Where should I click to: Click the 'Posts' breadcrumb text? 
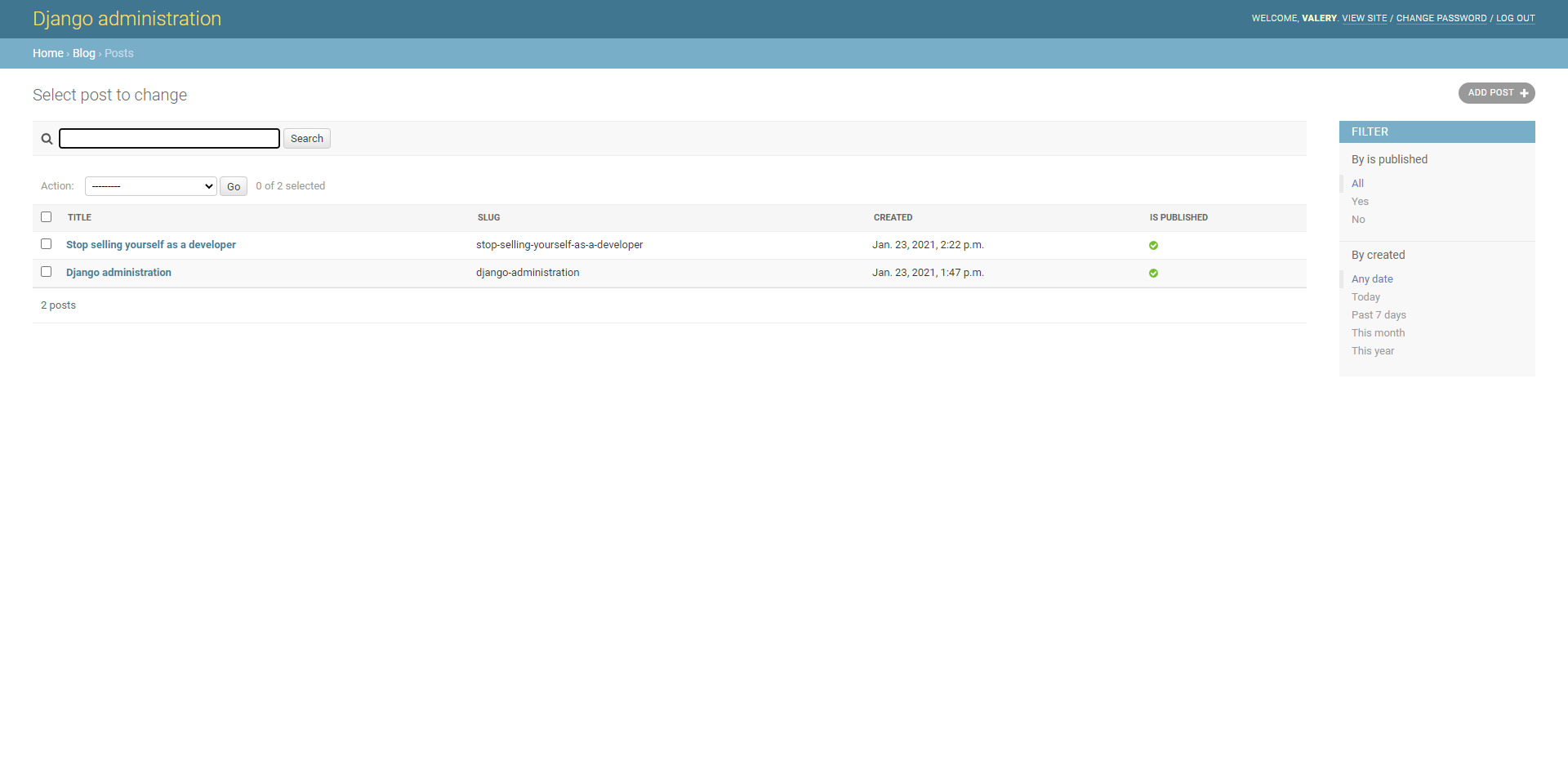119,53
